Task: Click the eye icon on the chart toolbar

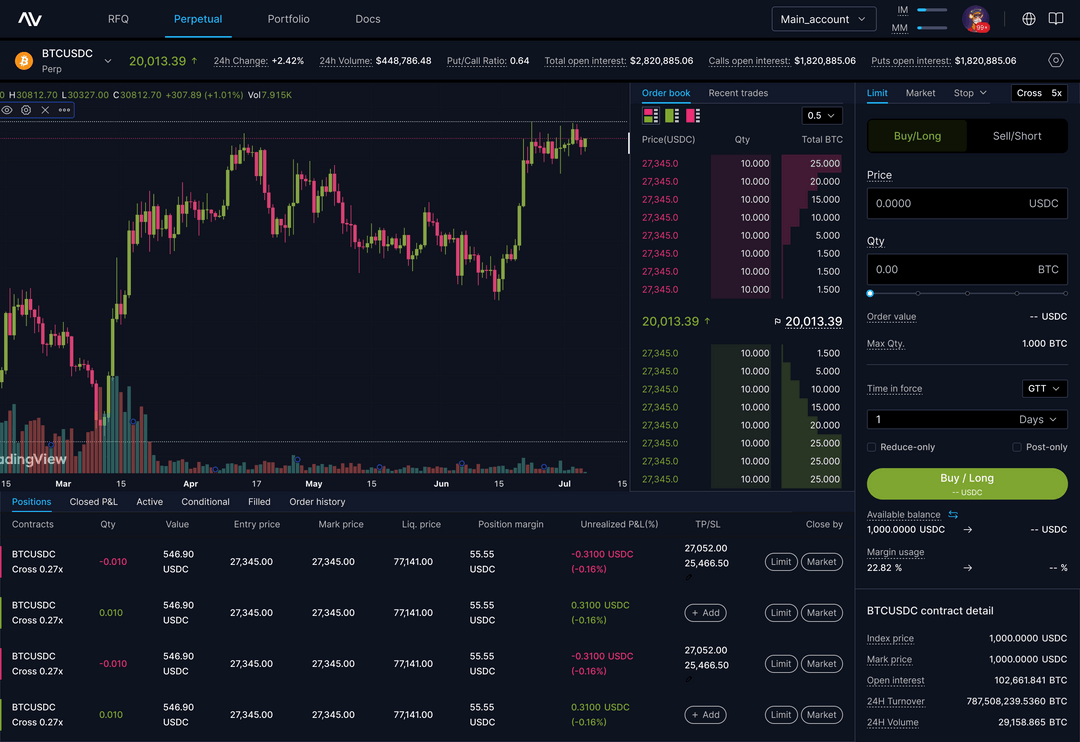Action: click(x=6, y=110)
